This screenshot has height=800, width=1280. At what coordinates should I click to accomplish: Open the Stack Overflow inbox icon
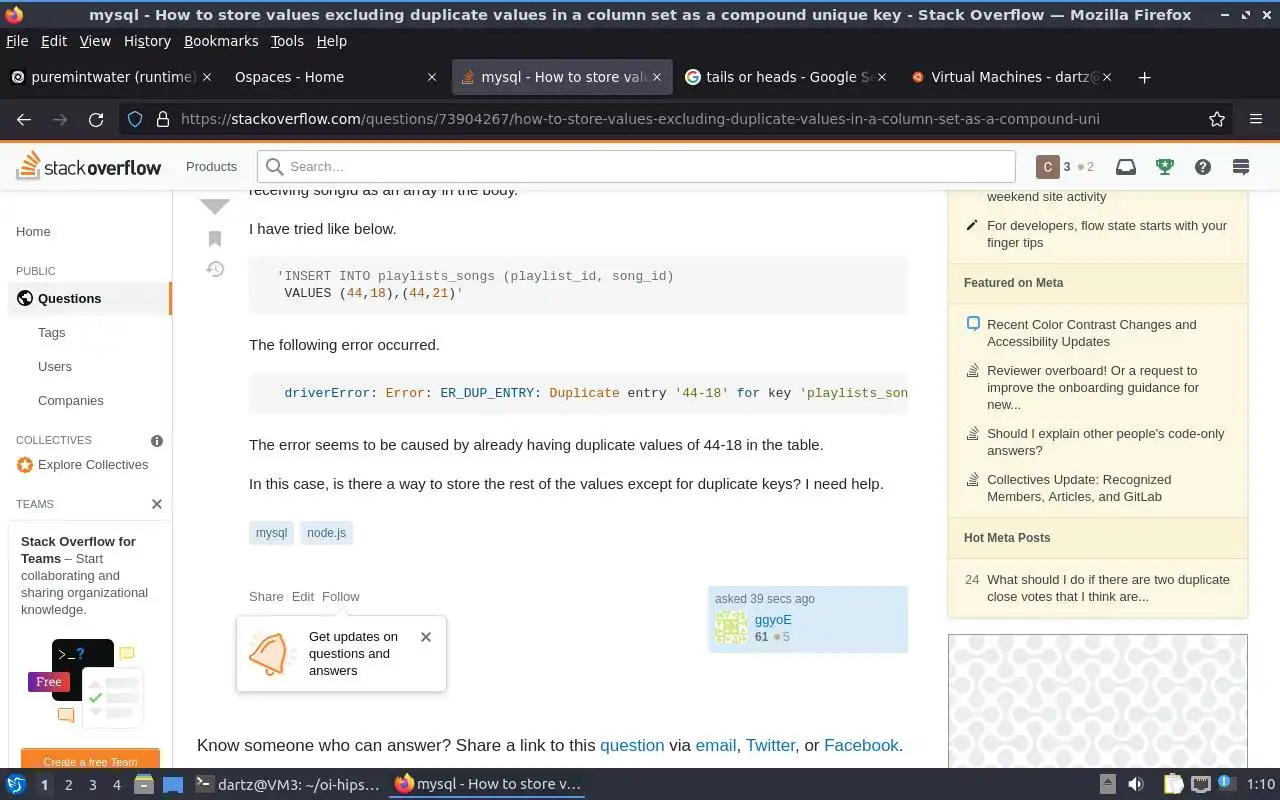(1126, 167)
